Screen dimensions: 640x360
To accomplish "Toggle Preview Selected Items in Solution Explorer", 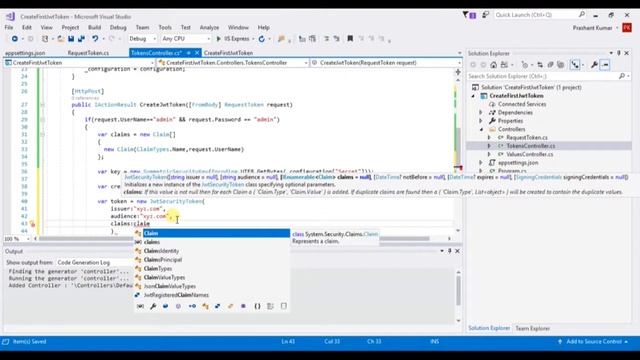I will [605, 65].
